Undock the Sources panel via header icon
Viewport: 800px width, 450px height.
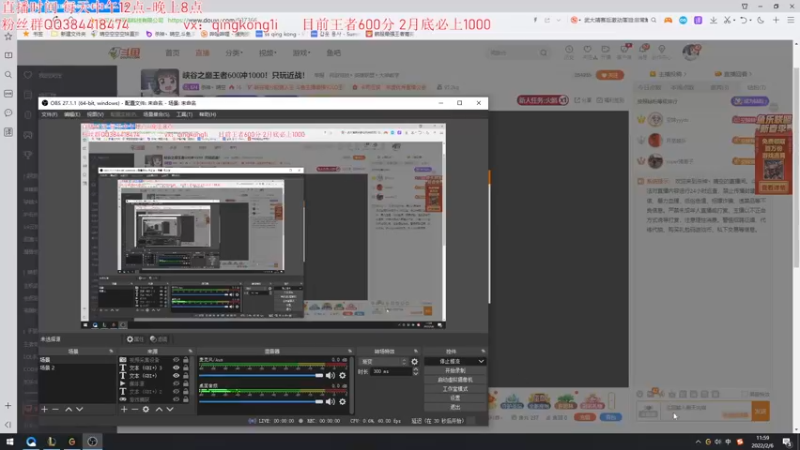coord(190,351)
